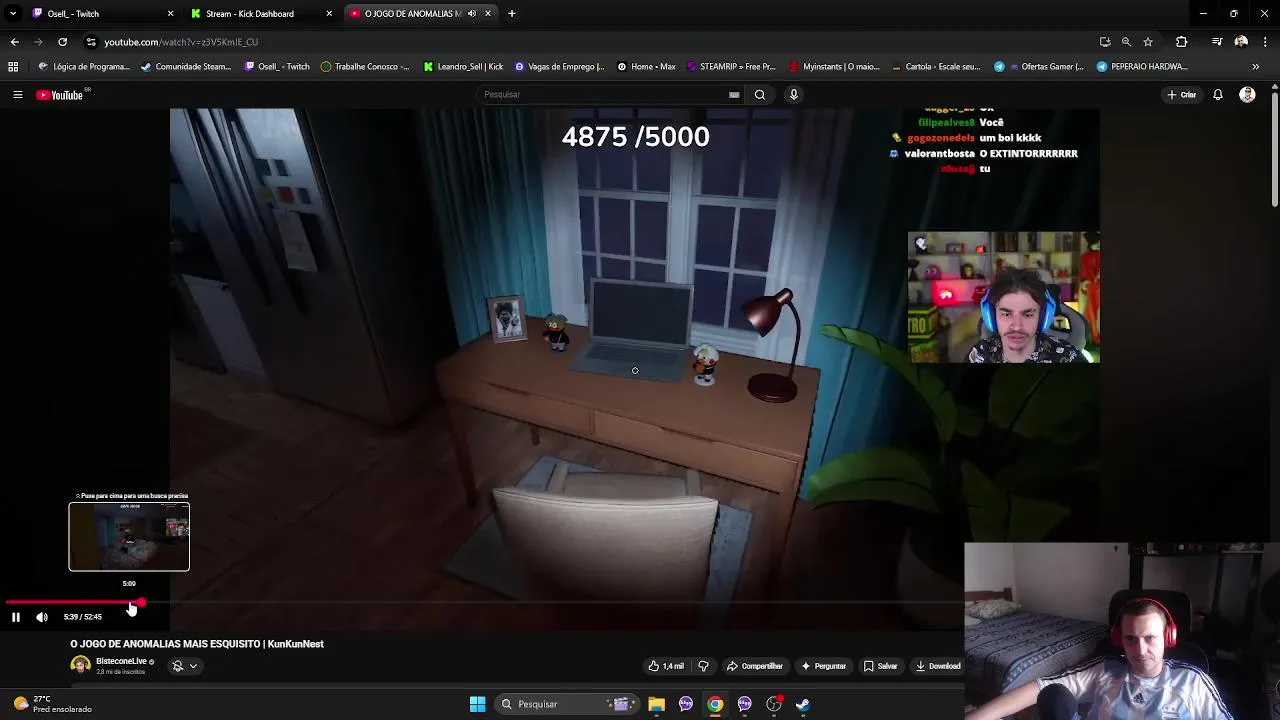Pause the YouTube video
Viewport: 1280px width, 720px height.
pyautogui.click(x=16, y=617)
